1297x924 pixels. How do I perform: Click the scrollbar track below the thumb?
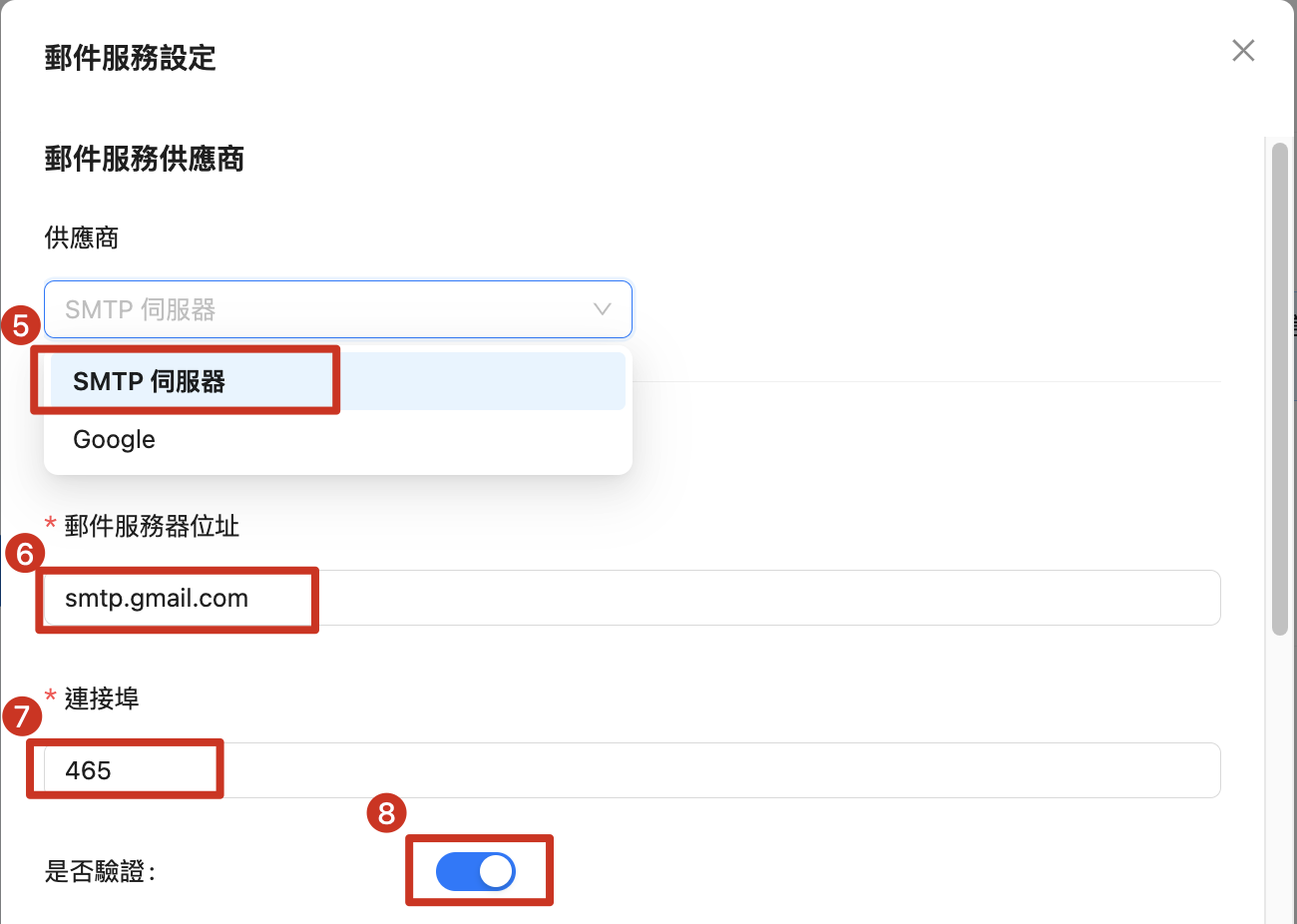(x=1280, y=778)
